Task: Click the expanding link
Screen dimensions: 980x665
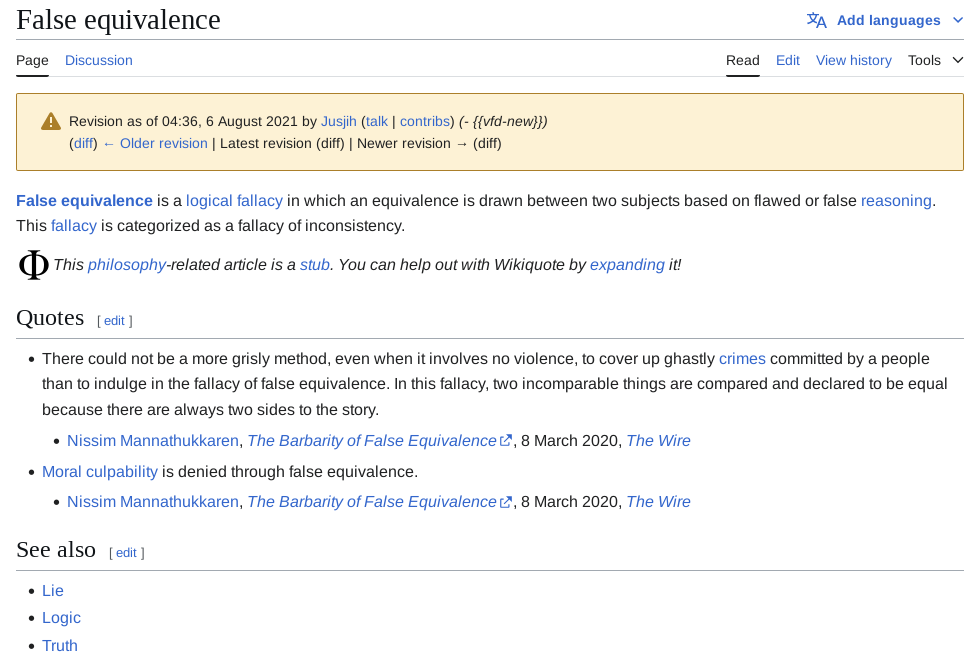Action: (x=628, y=265)
